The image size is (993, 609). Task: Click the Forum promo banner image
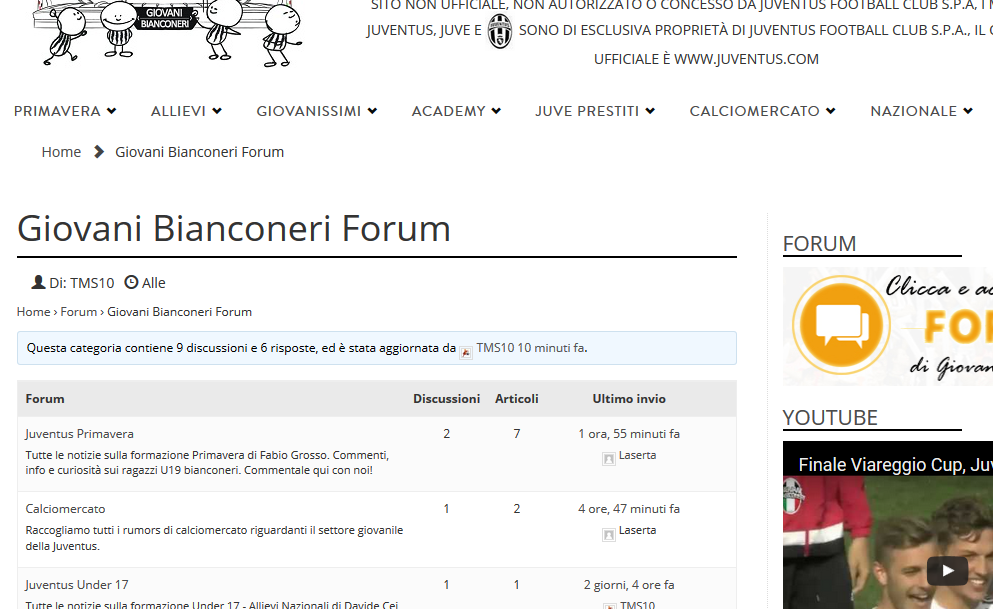[888, 326]
